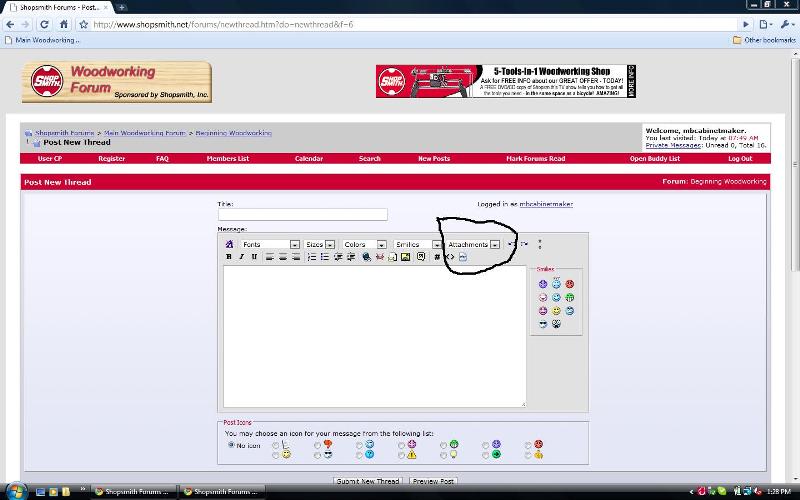This screenshot has width=800, height=500.
Task: Open the Colors dropdown menu
Action: [364, 244]
